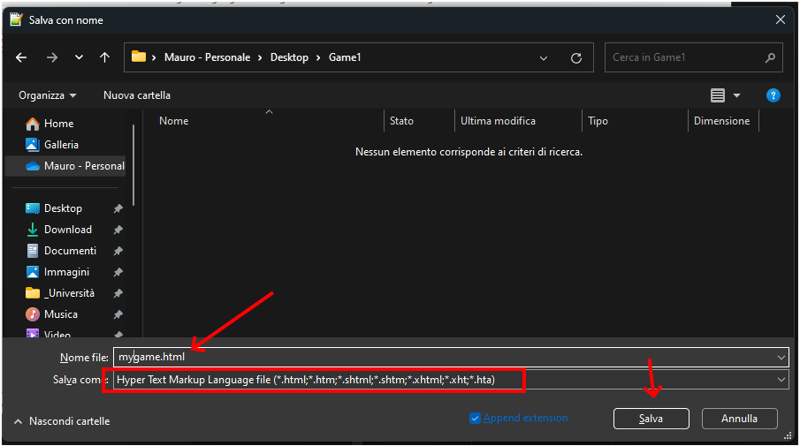
Task: Open view options dropdown arrow
Action: coord(737,95)
